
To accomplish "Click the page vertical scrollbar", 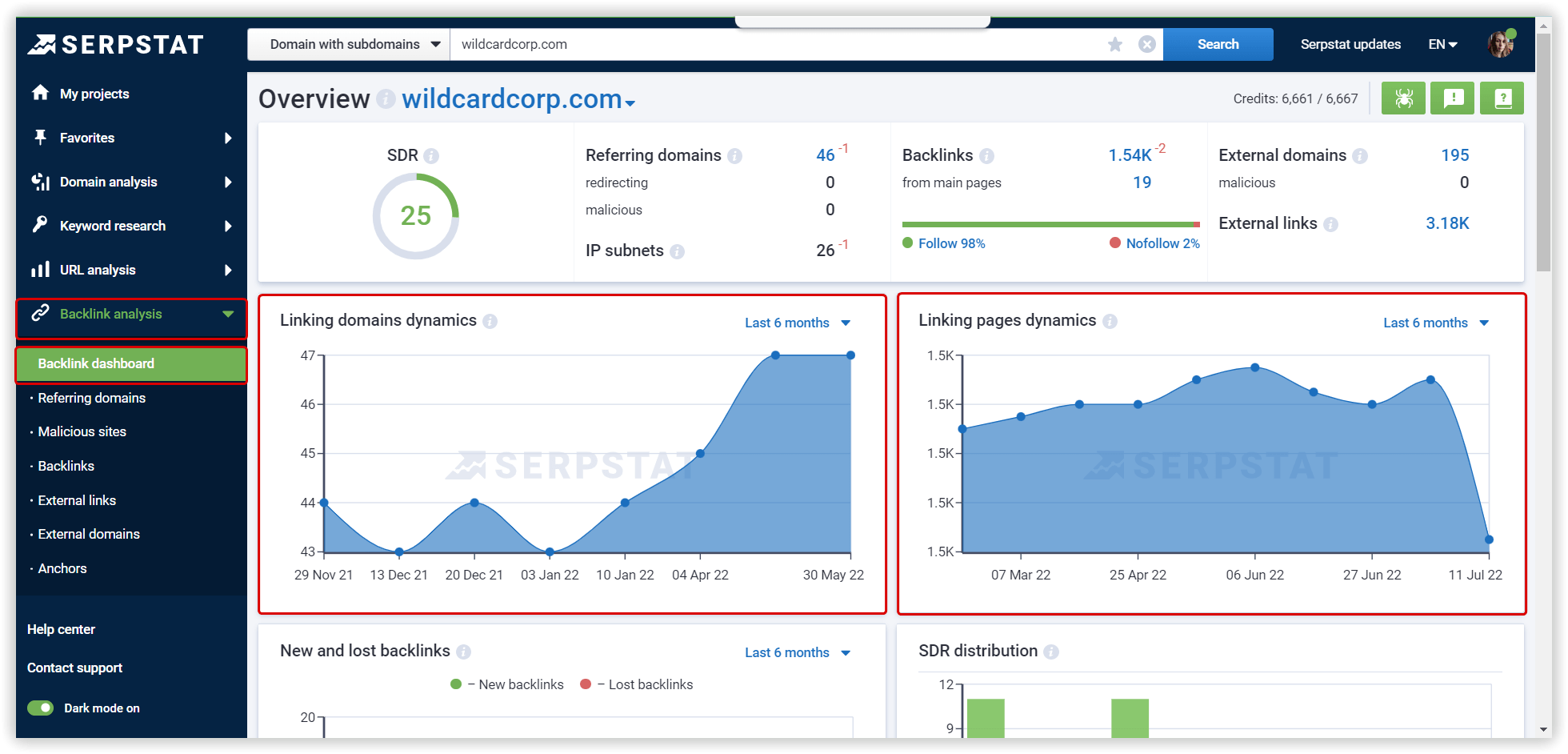I will 1543,152.
